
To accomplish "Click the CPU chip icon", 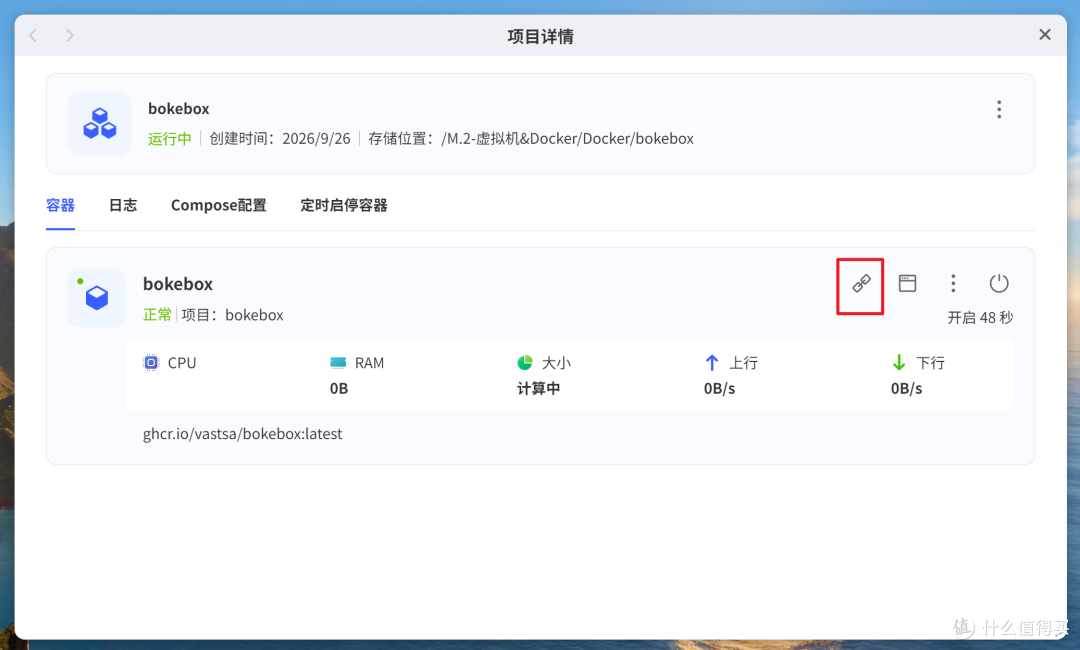I will pyautogui.click(x=151, y=362).
